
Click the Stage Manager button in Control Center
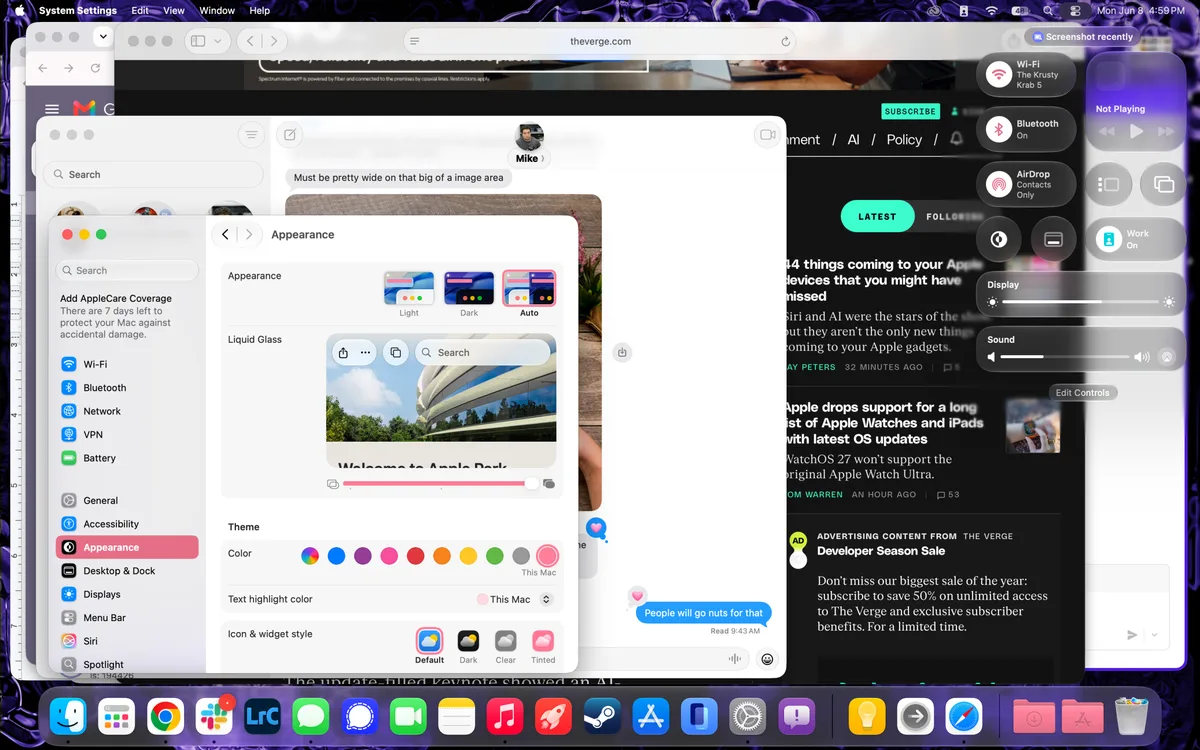pos(1108,184)
